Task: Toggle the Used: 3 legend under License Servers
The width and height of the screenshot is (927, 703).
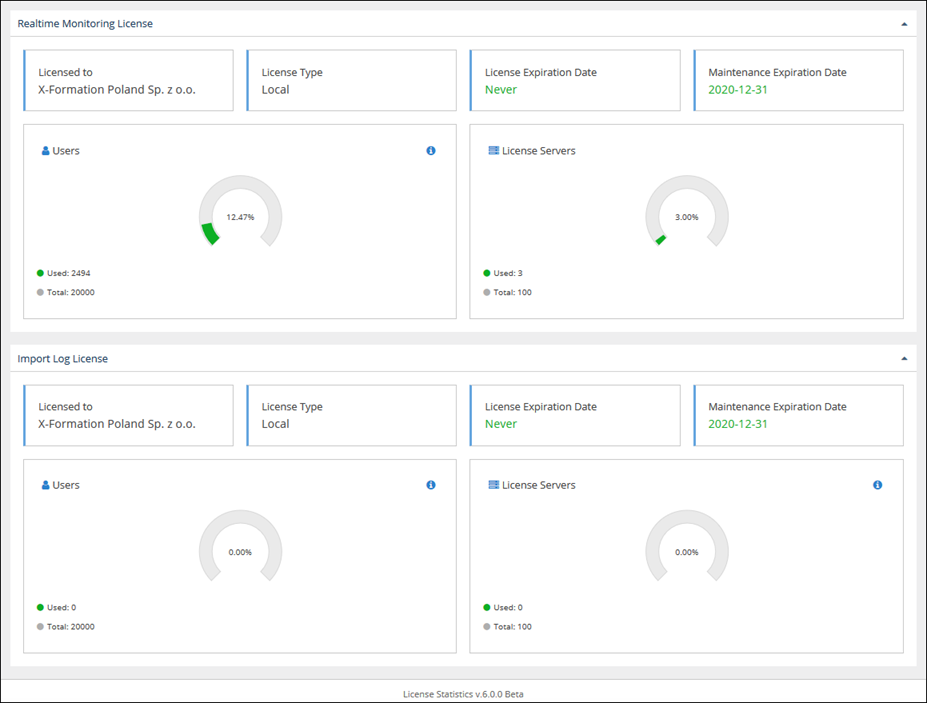Action: [503, 273]
